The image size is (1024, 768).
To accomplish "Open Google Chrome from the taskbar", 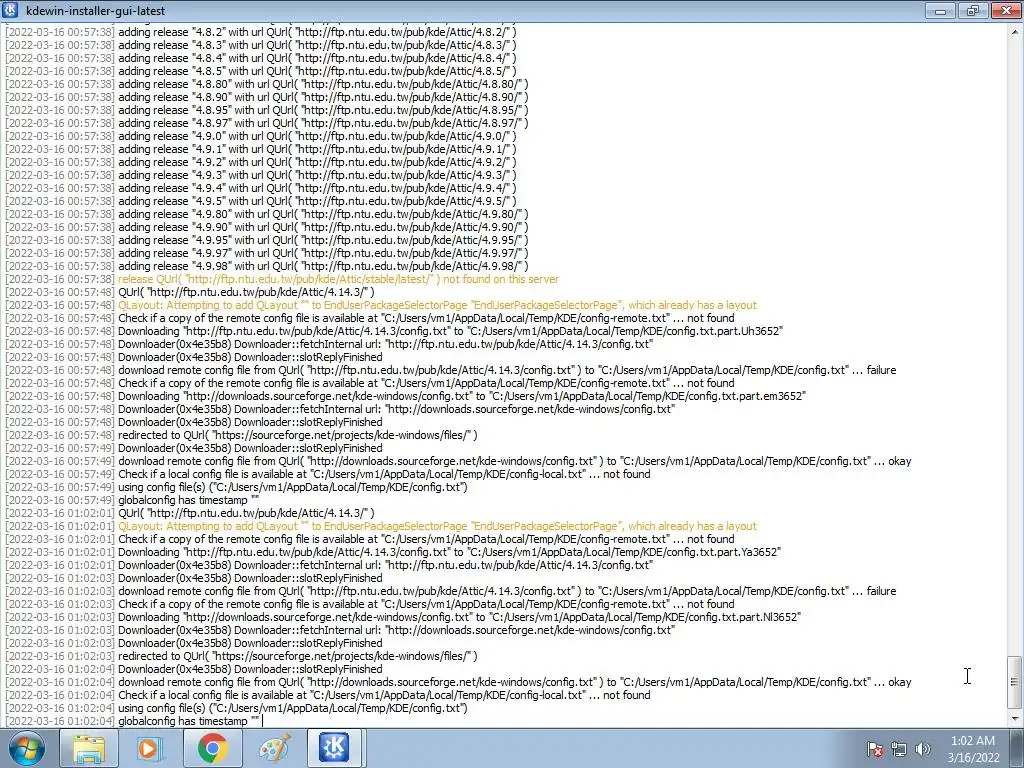I will (212, 748).
